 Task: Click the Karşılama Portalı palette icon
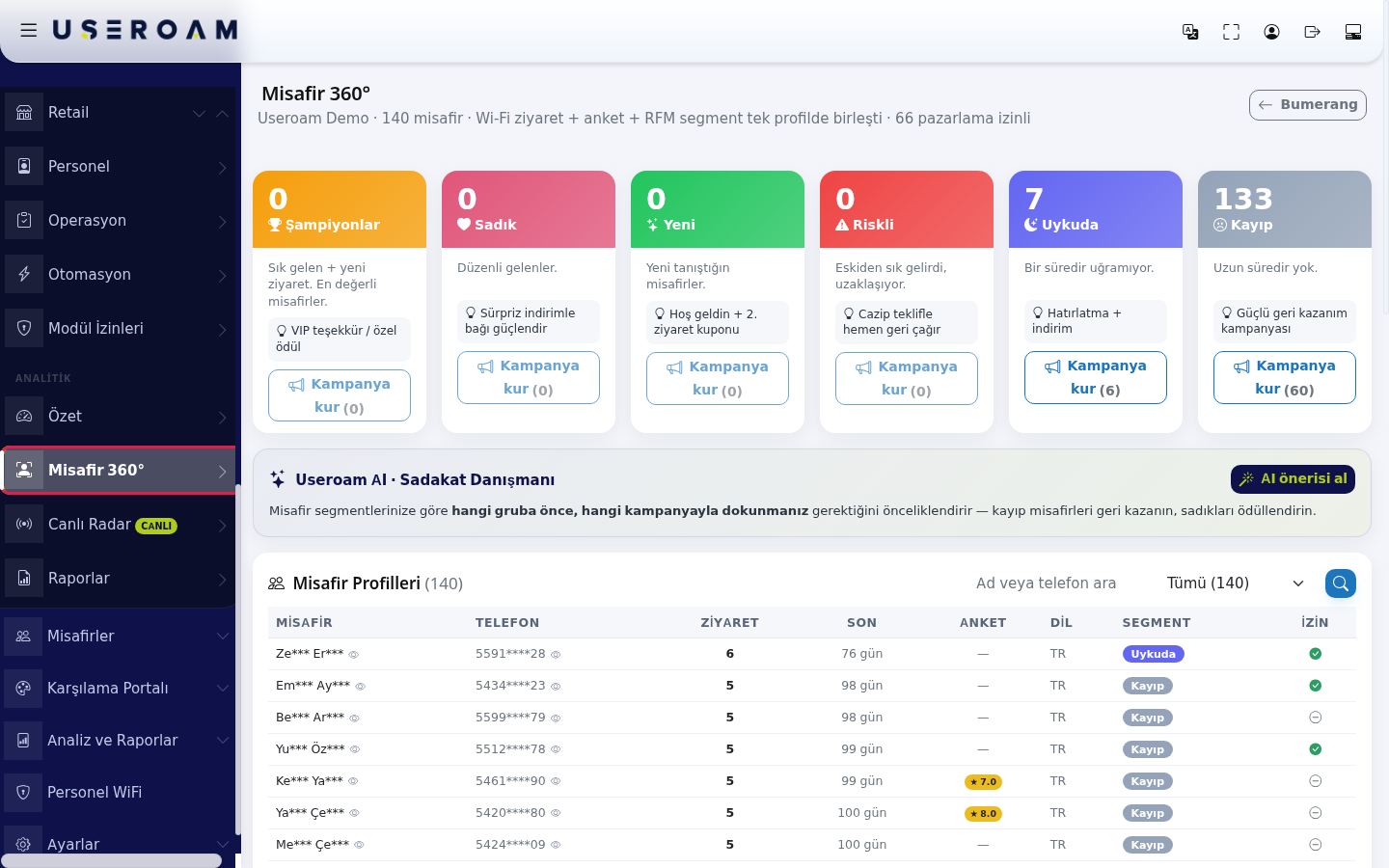click(x=23, y=688)
